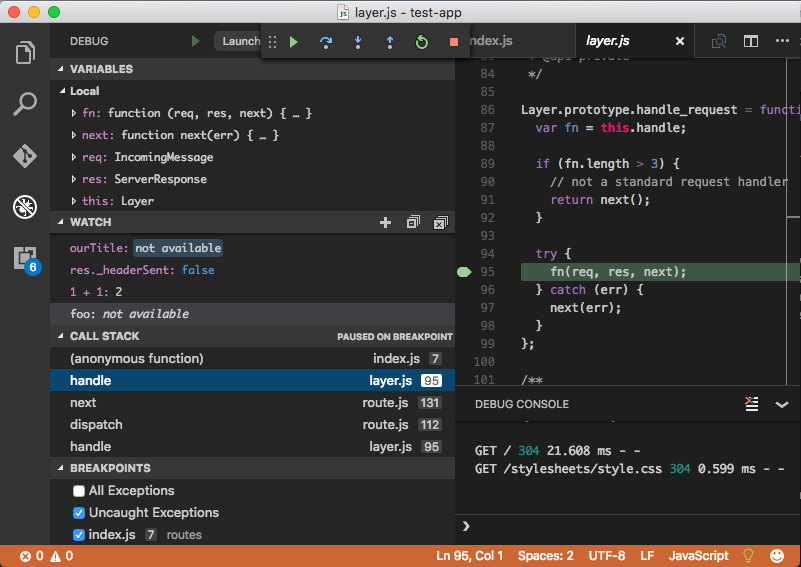The height and width of the screenshot is (567, 801).
Task: Click Continue in debug toolbar
Action: [x=294, y=42]
